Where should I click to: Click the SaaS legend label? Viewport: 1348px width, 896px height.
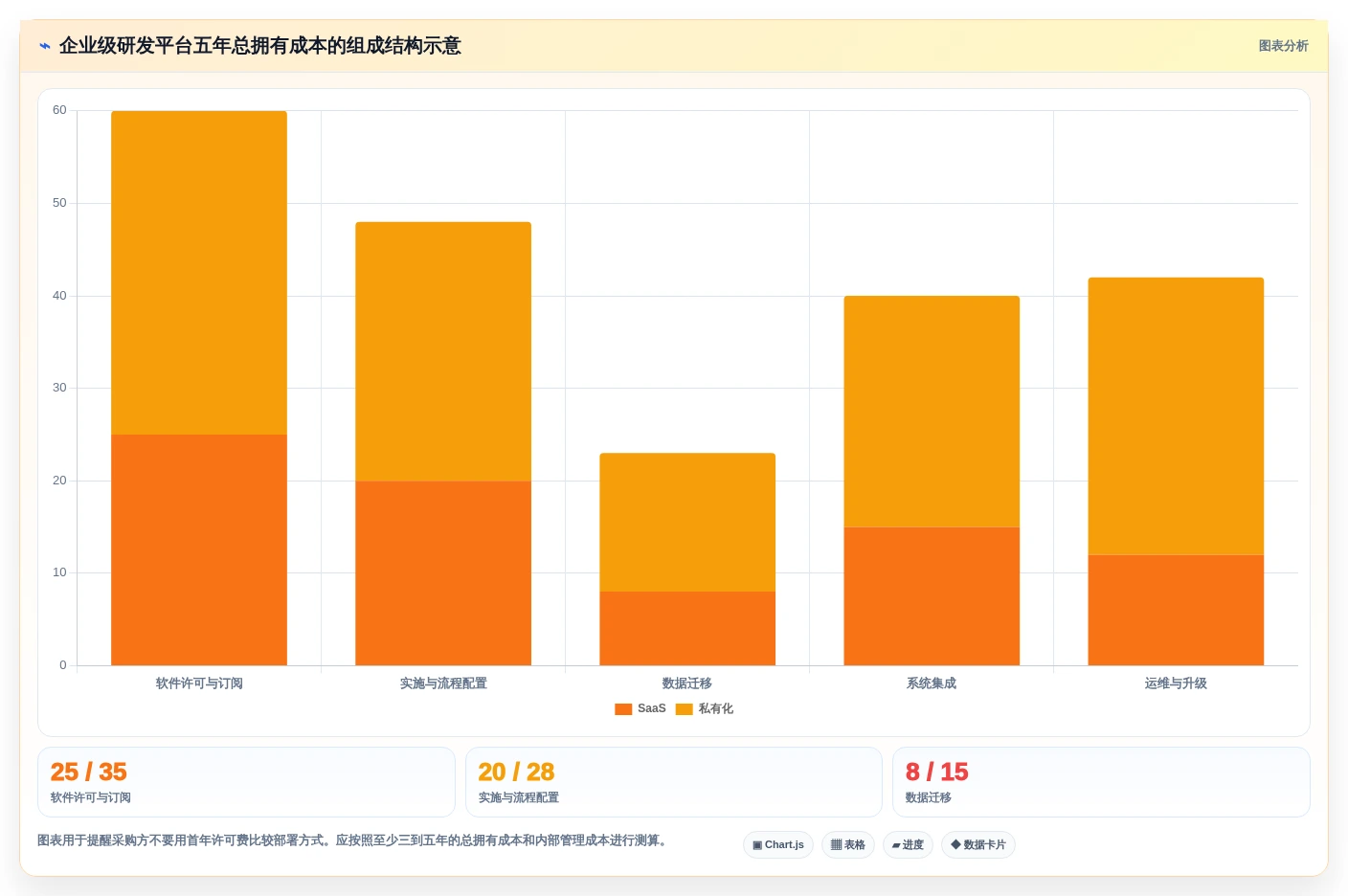click(x=651, y=708)
